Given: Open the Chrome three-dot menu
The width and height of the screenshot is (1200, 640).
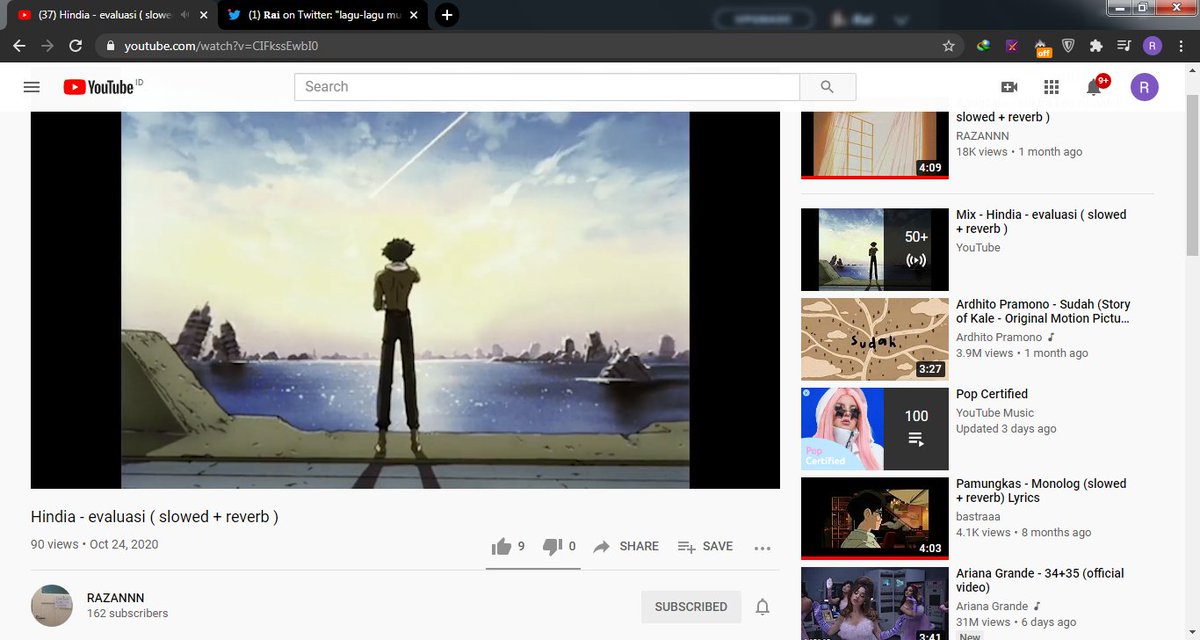Looking at the screenshot, I should [x=1181, y=45].
